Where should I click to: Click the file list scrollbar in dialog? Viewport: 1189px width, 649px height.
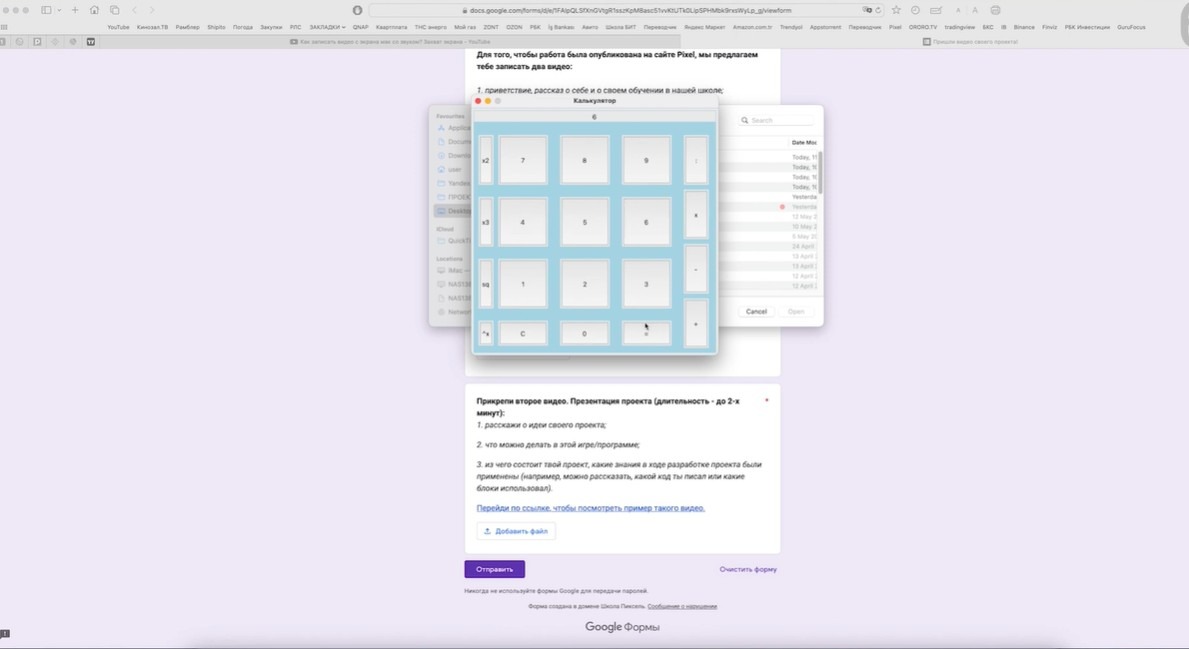[820, 170]
